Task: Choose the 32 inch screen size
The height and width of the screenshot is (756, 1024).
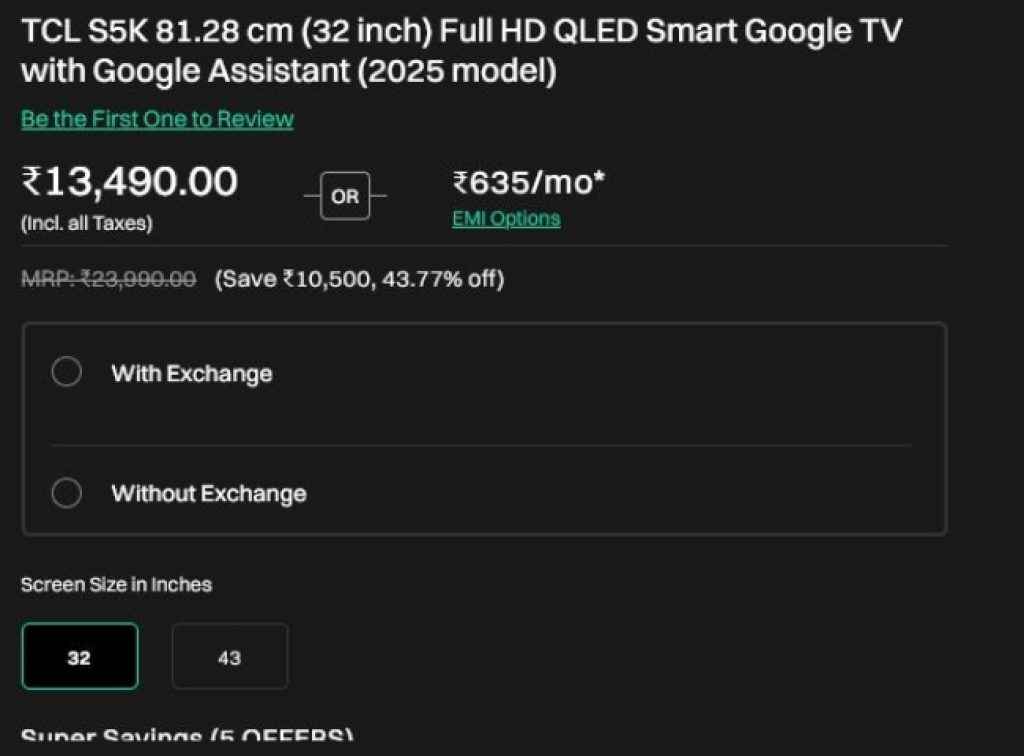Action: click(x=79, y=656)
